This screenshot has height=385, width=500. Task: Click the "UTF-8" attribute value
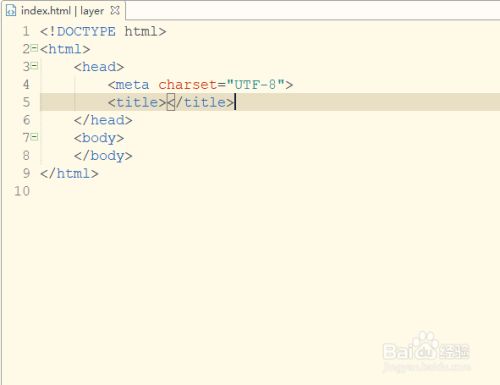256,85
